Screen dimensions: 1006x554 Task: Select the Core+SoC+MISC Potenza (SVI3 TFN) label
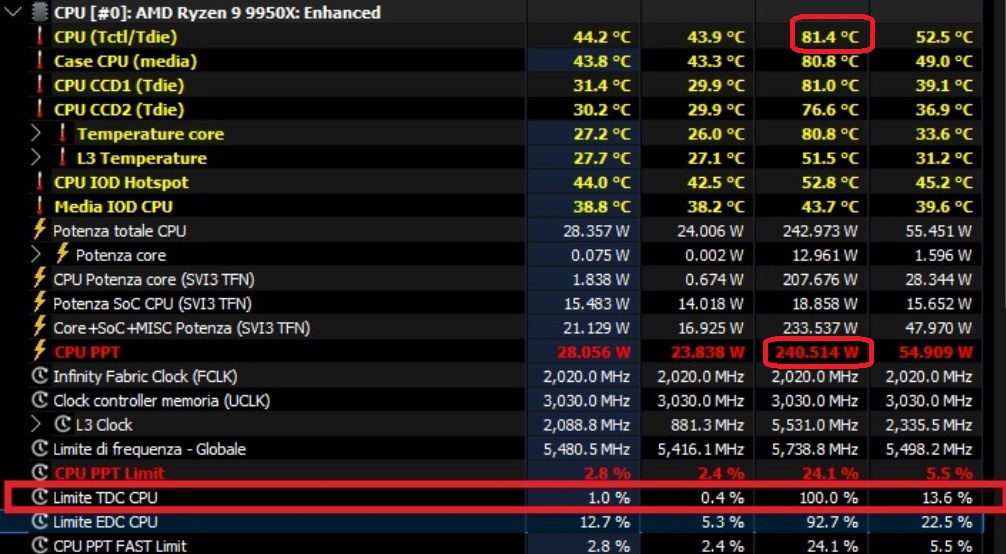click(x=182, y=328)
